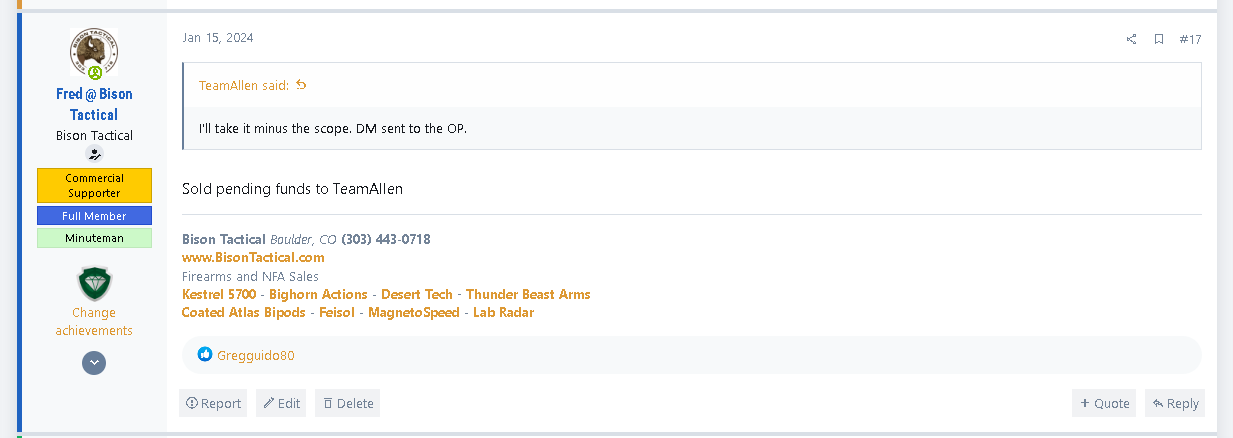The width and height of the screenshot is (1233, 438).
Task: Add the post to multi-quote with Quote
Action: [x=1104, y=403]
